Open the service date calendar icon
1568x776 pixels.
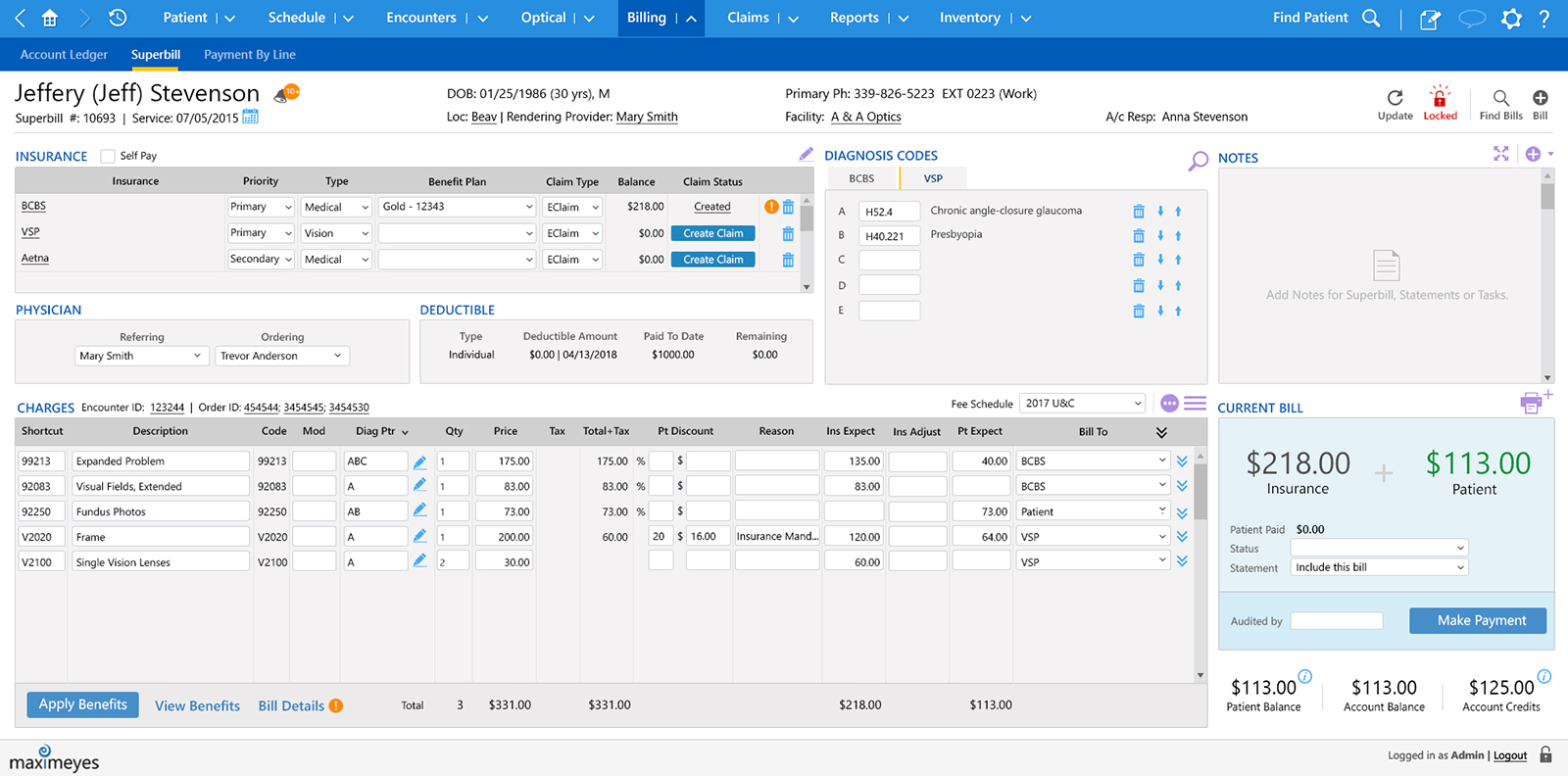pyautogui.click(x=251, y=117)
